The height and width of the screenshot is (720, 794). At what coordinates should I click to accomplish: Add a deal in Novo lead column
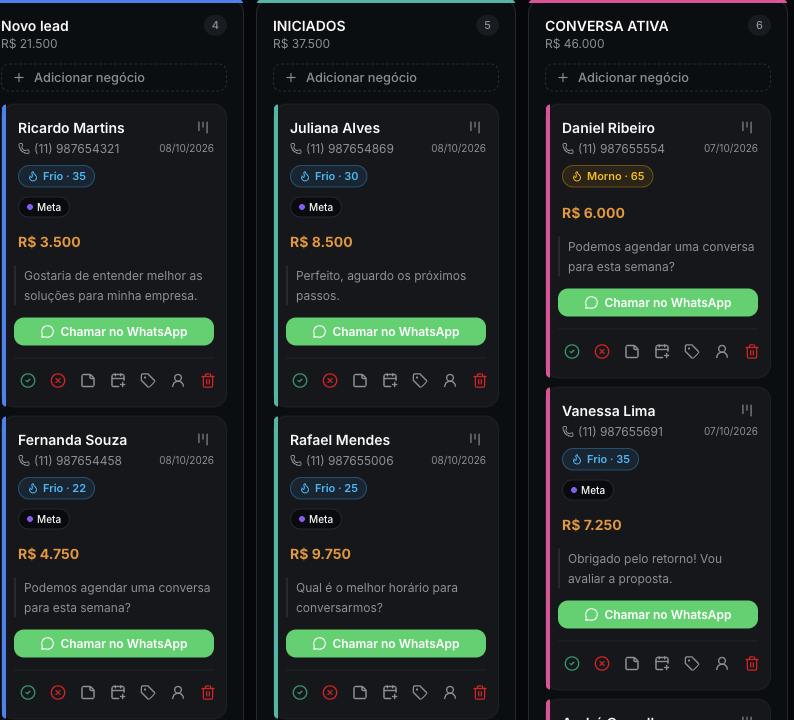[113, 77]
